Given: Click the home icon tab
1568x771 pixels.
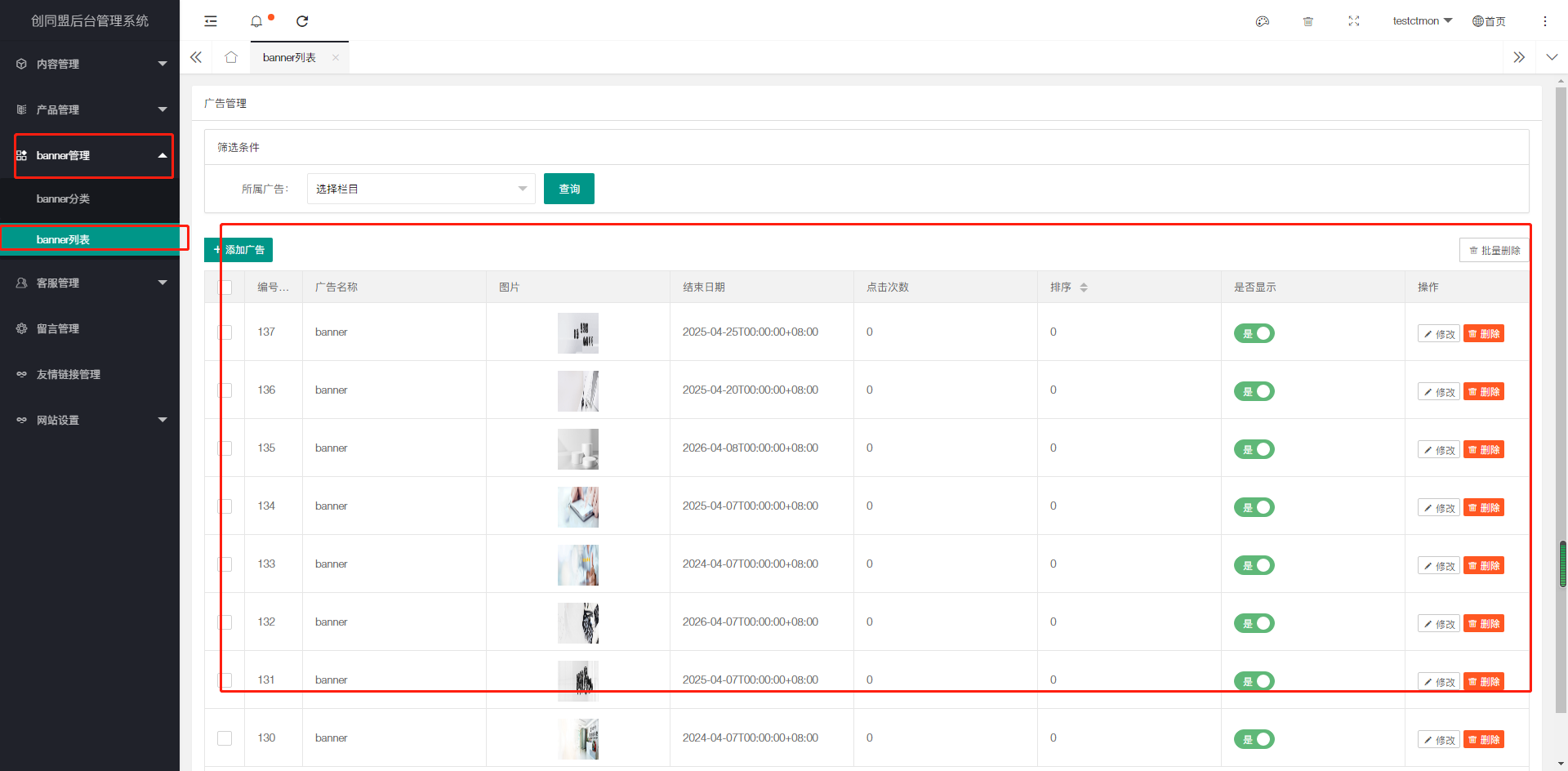Looking at the screenshot, I should point(231,57).
